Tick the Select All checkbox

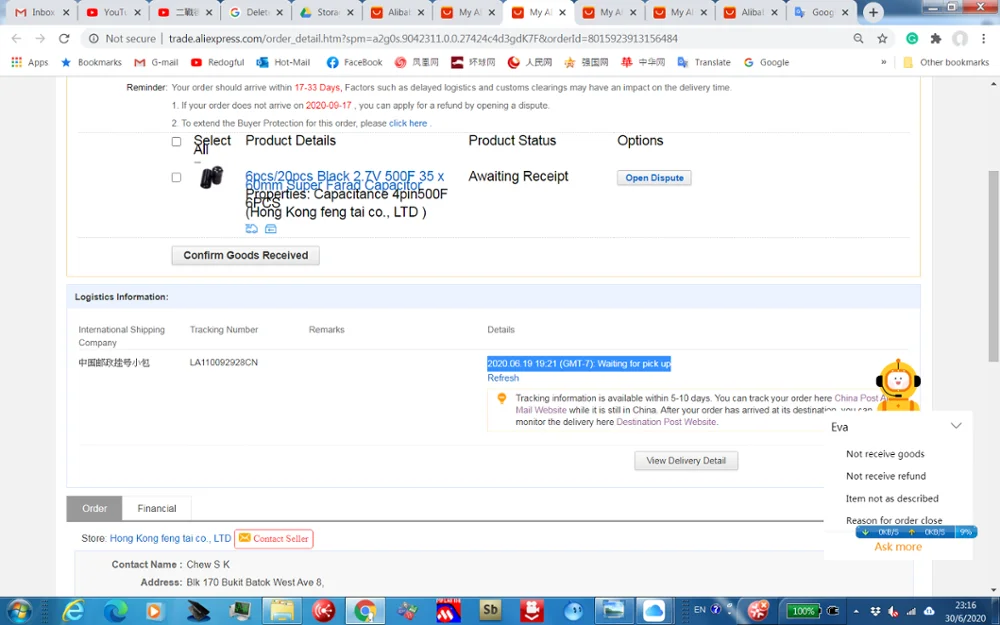click(x=176, y=142)
